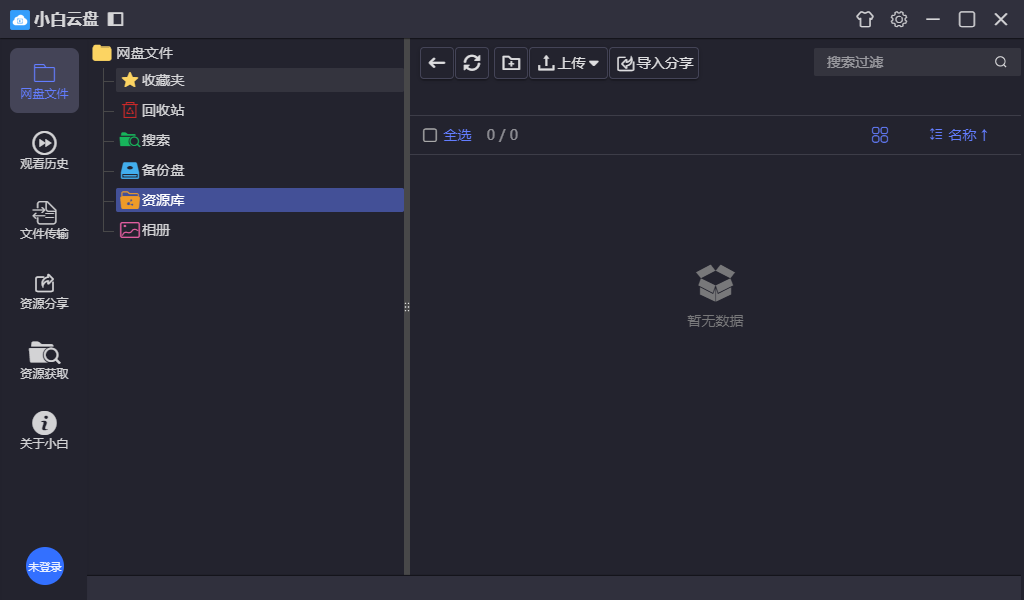Change sort order via 名称
This screenshot has height=600, width=1024.
[x=959, y=135]
